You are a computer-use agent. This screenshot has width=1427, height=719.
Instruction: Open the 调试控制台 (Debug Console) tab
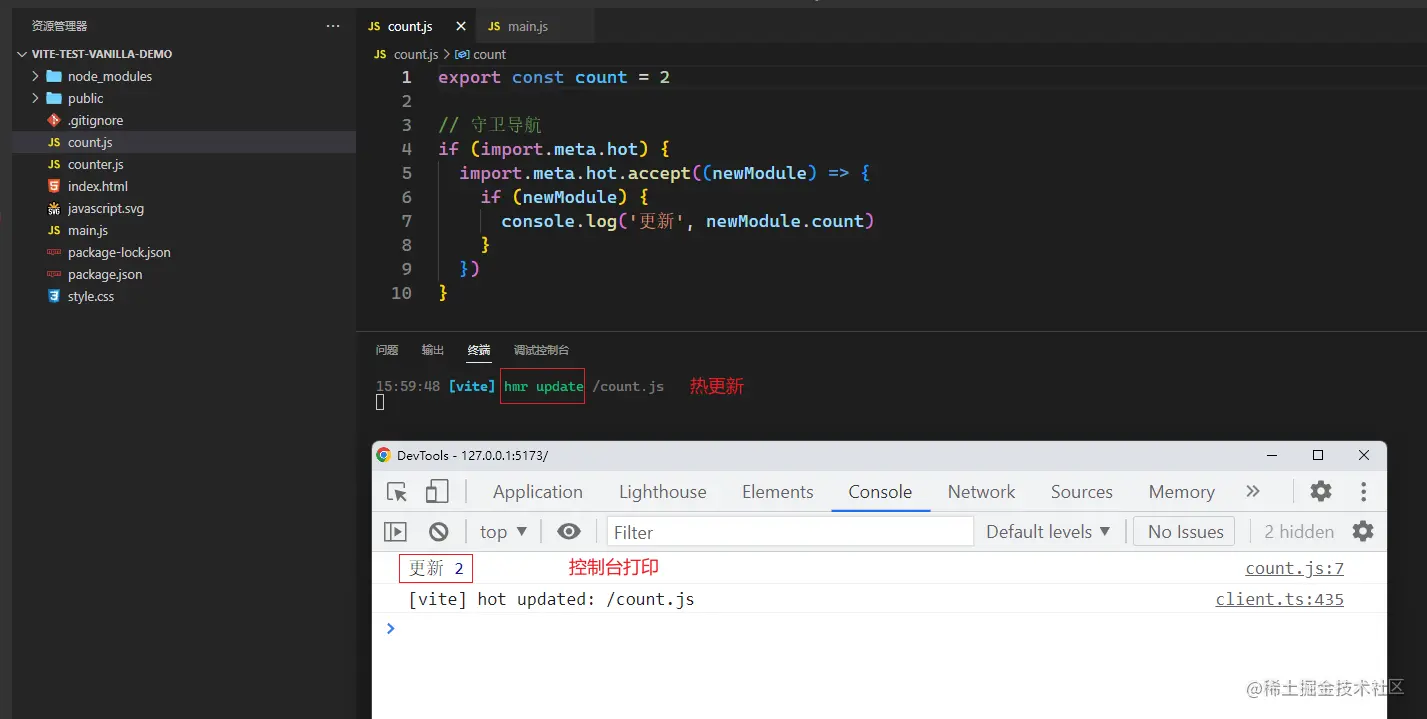click(541, 350)
